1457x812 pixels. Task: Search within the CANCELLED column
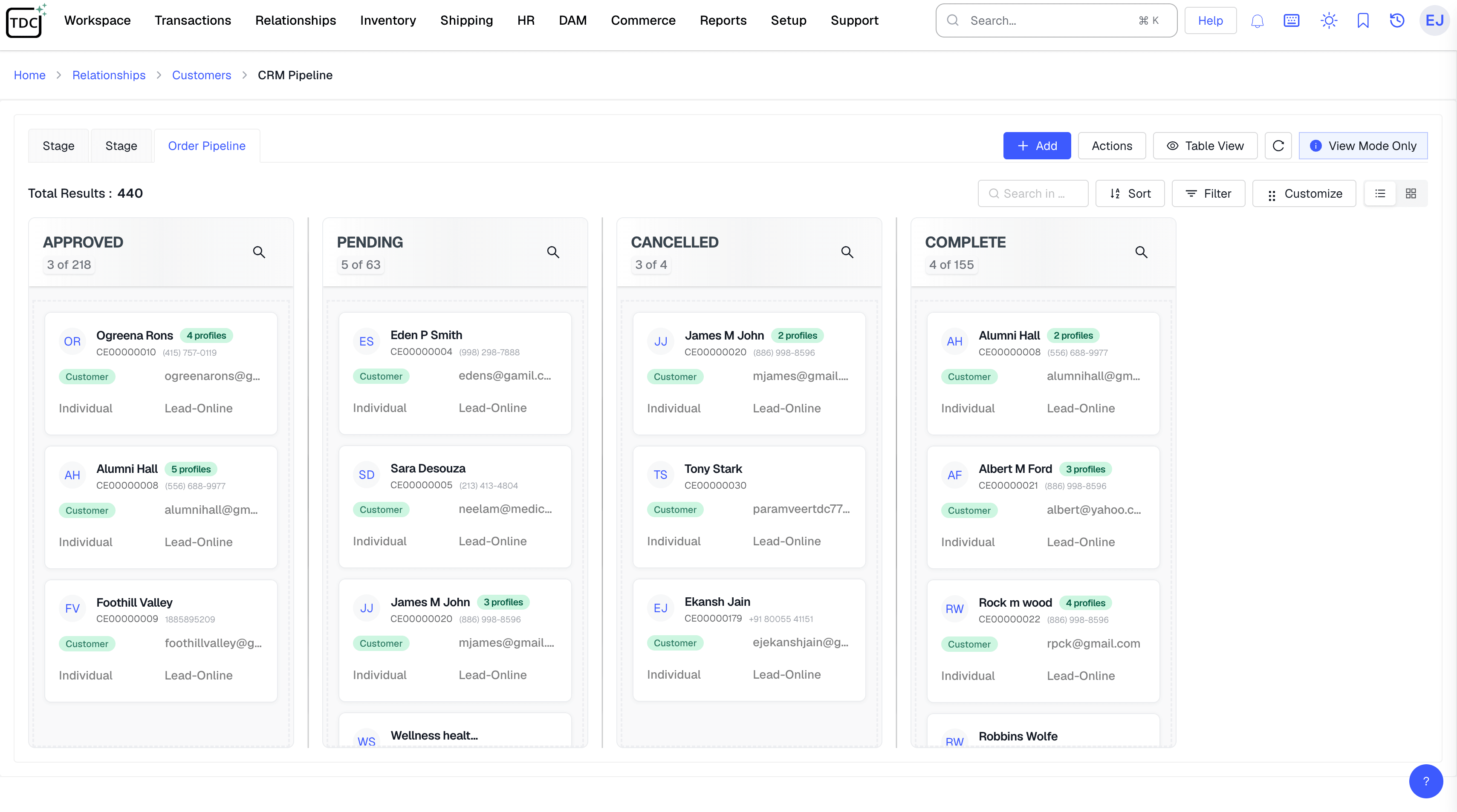tap(847, 252)
